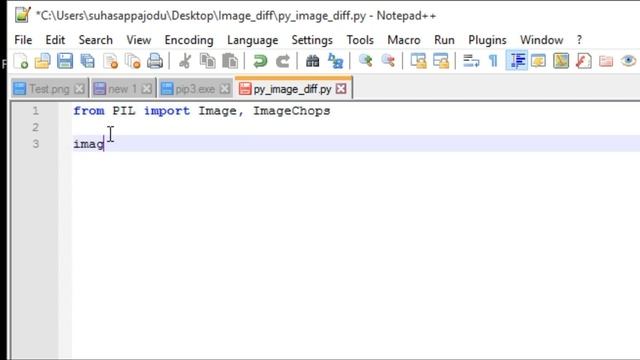Open the Edit menu

55,40
